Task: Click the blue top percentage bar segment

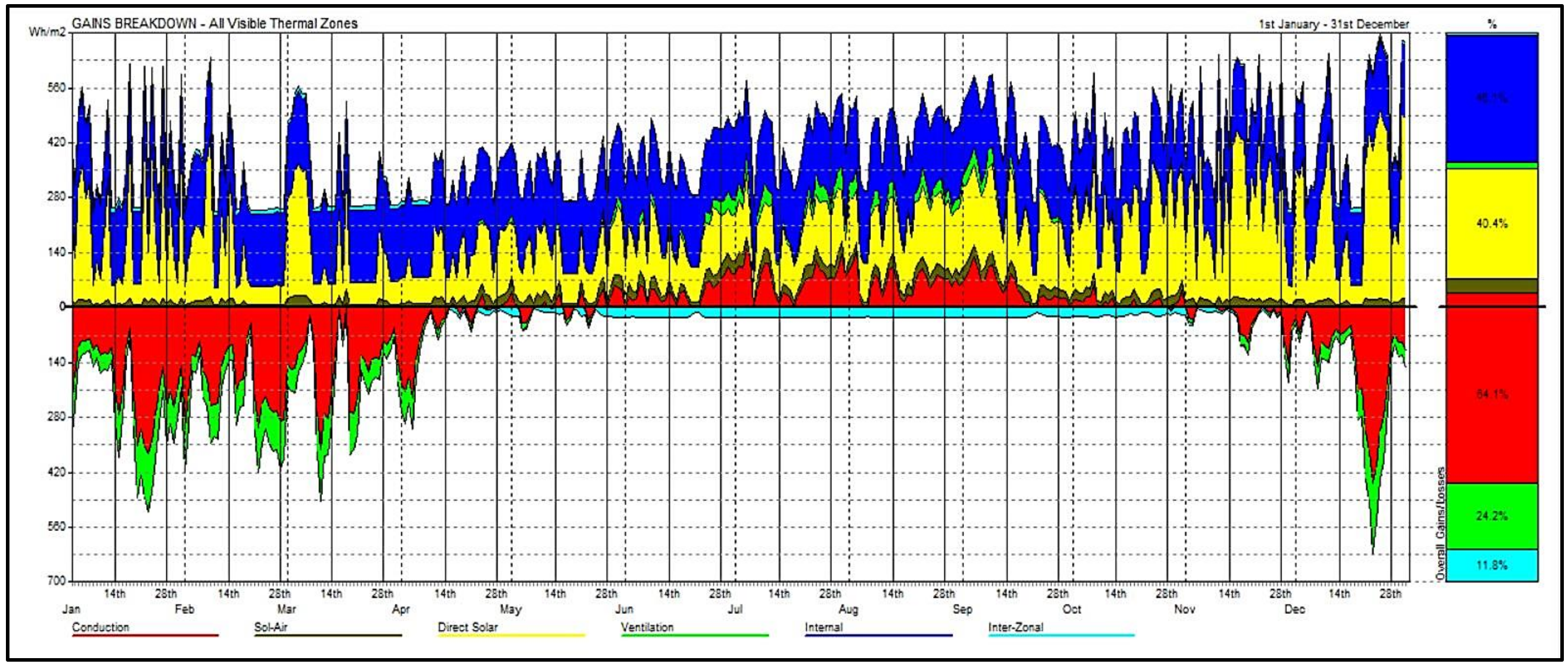Action: [x=1491, y=98]
